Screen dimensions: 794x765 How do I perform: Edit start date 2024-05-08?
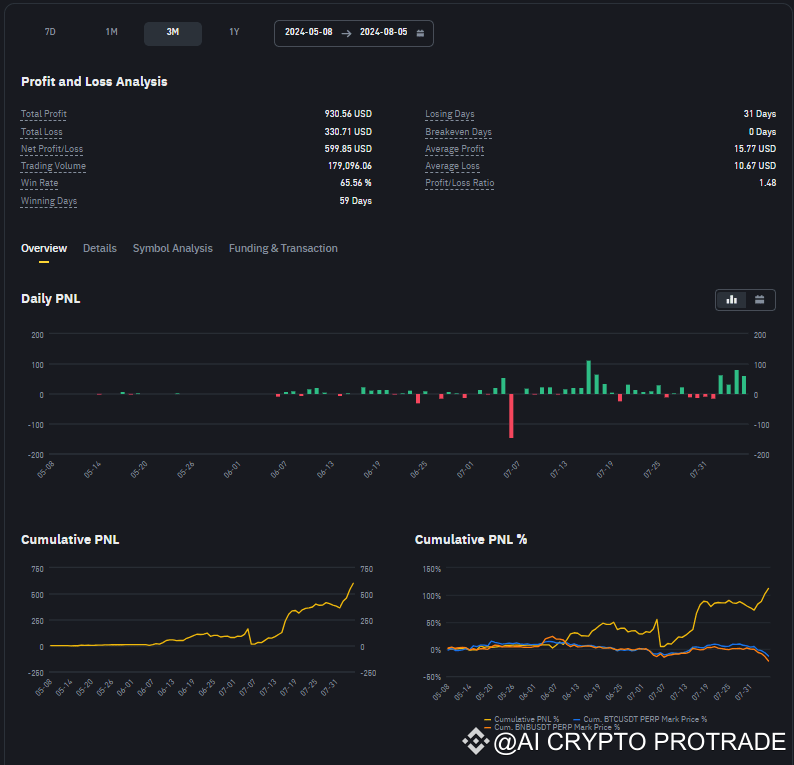pyautogui.click(x=308, y=32)
